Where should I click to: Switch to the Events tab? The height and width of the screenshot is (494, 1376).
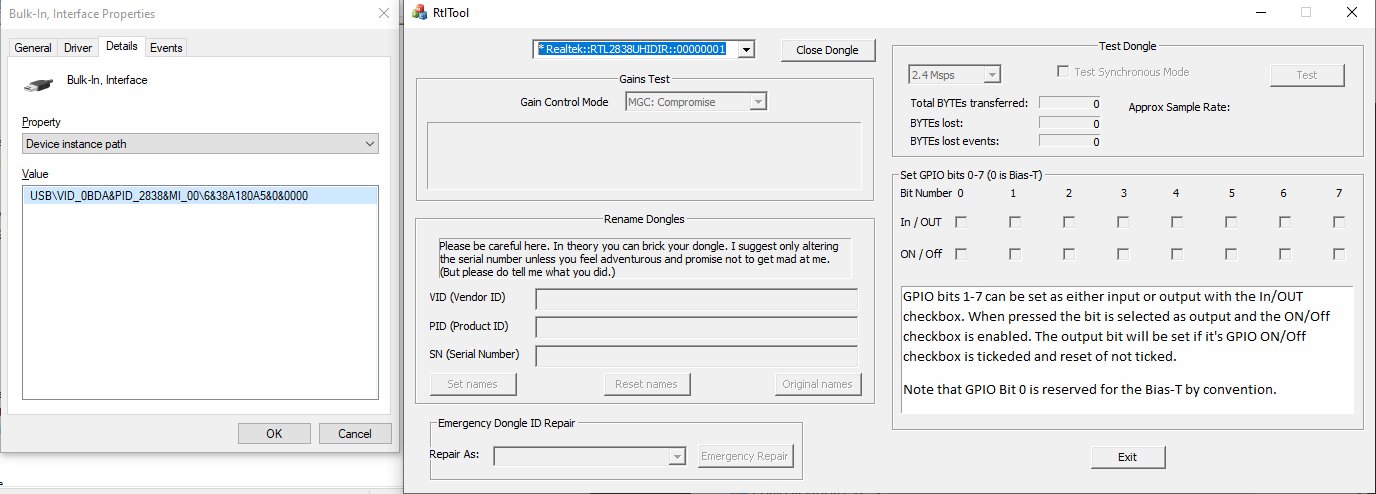(166, 48)
